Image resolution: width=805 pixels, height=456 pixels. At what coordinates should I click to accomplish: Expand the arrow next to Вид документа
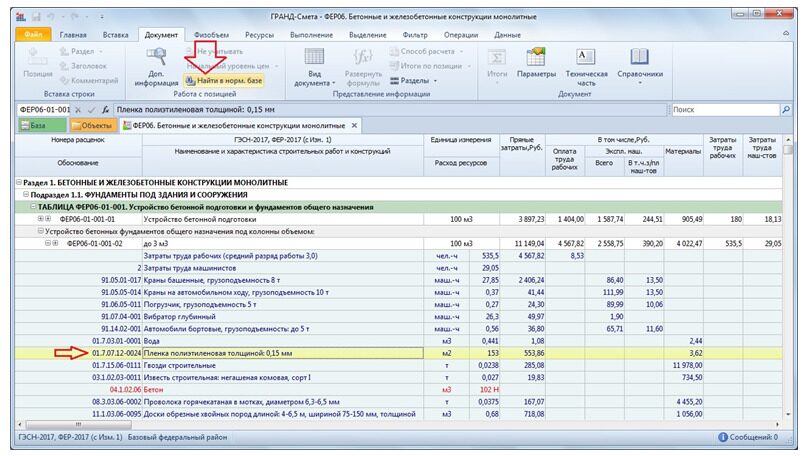(334, 83)
